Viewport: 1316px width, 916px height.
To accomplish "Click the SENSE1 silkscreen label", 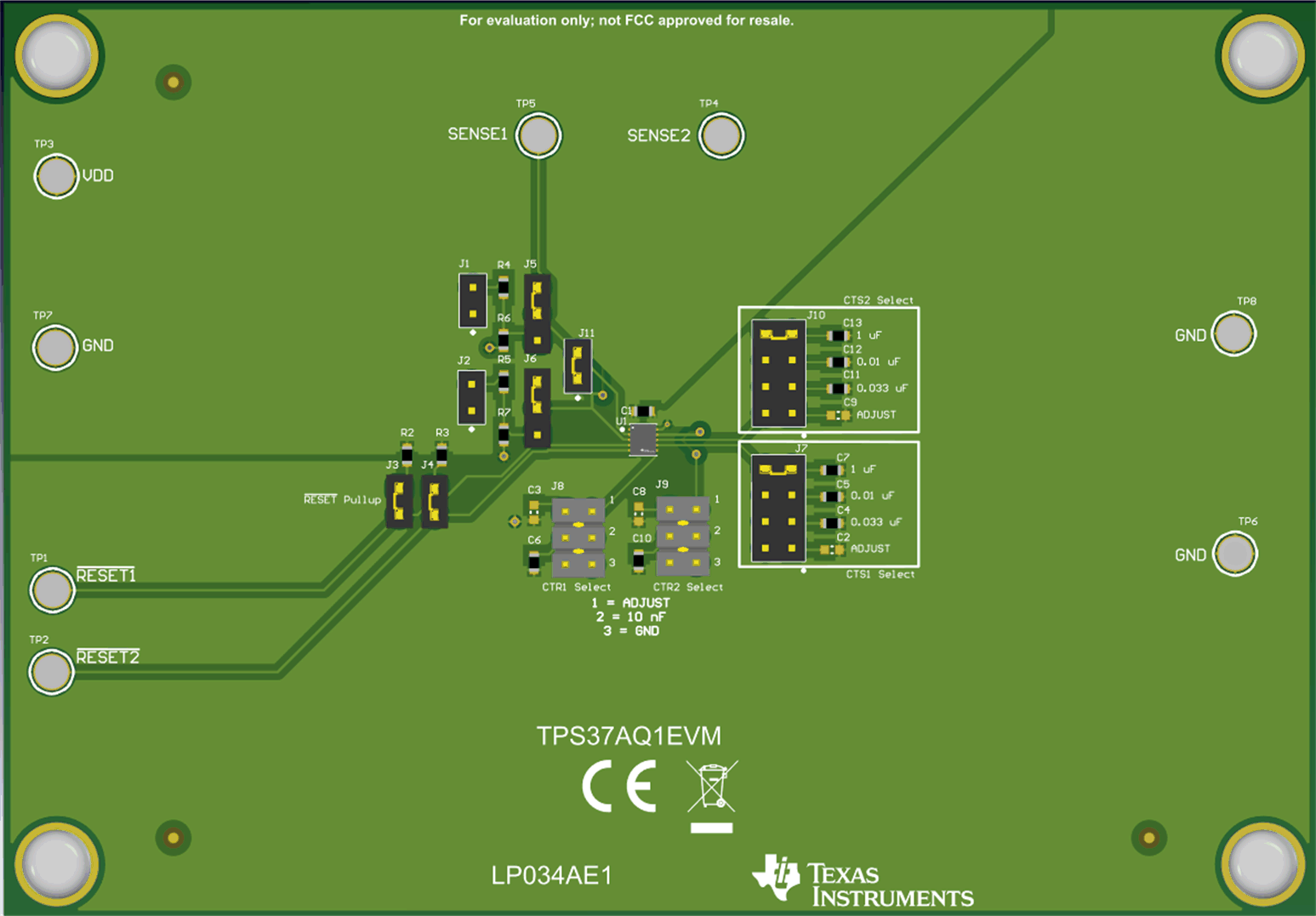I will pyautogui.click(x=477, y=134).
